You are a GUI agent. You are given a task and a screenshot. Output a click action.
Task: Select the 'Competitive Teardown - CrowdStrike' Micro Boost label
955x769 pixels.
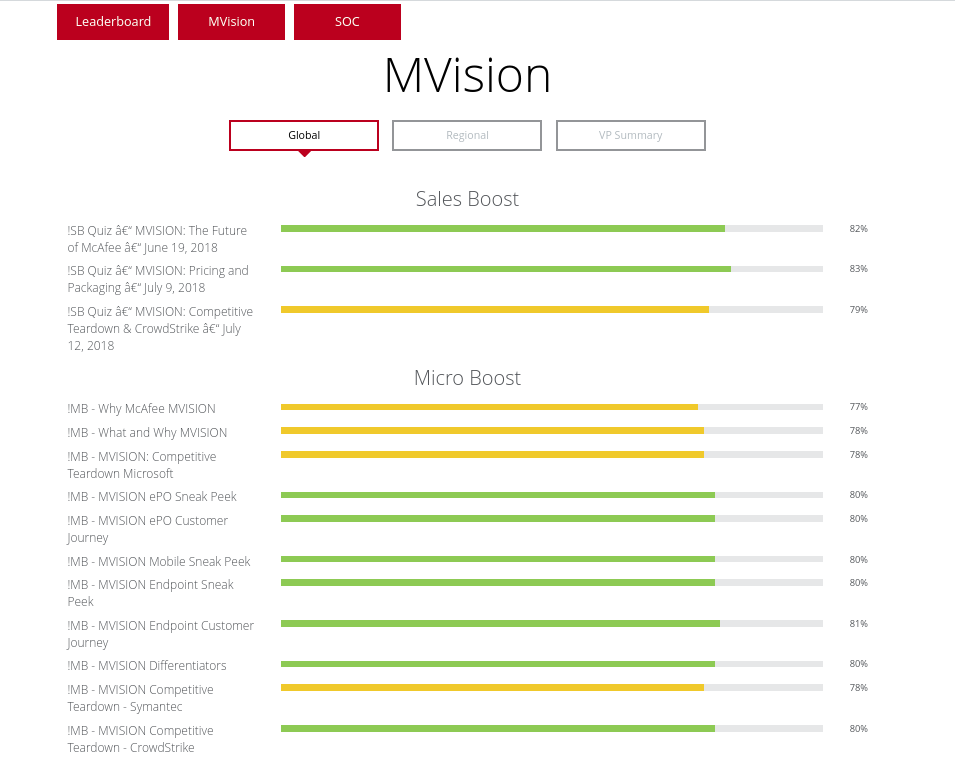point(140,739)
